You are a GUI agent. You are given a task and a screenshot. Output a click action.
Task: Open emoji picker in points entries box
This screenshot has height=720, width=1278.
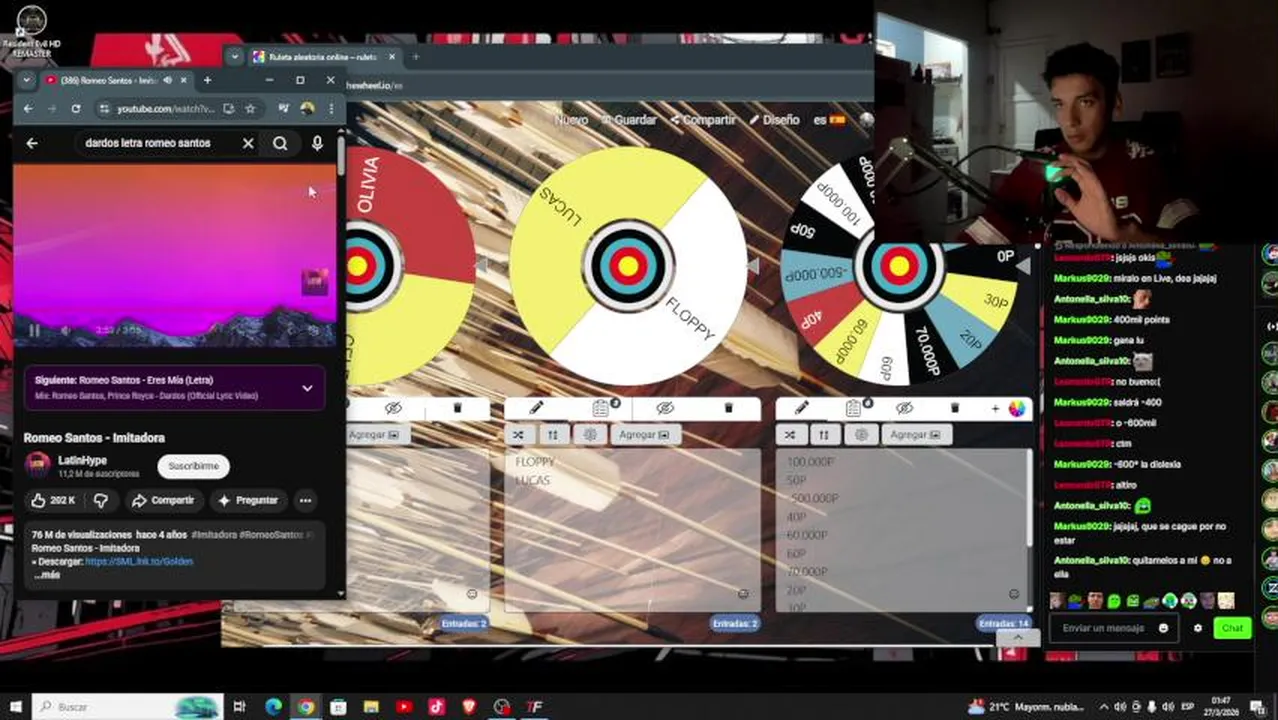(1014, 594)
